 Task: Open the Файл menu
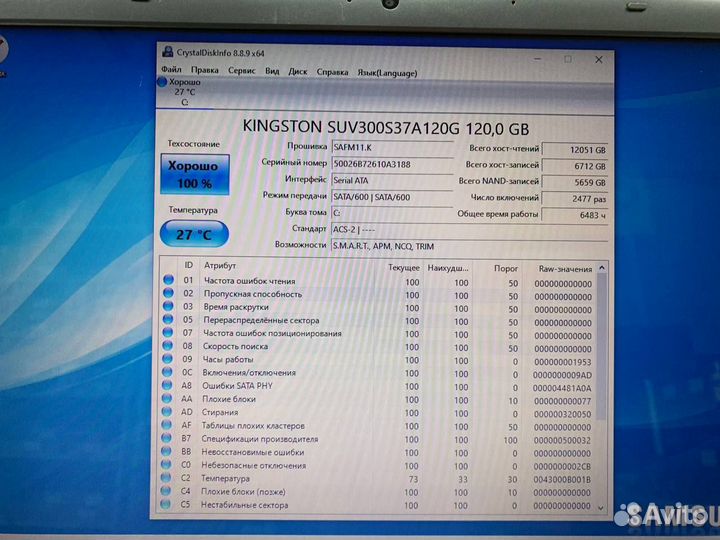tap(171, 70)
